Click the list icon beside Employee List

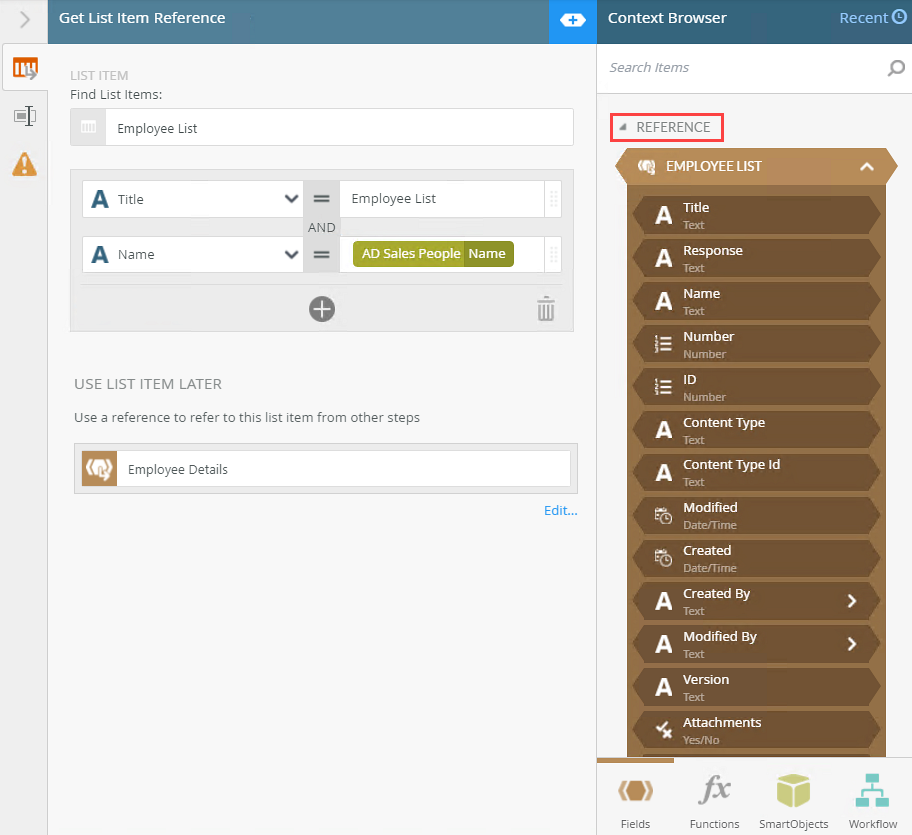coord(88,127)
